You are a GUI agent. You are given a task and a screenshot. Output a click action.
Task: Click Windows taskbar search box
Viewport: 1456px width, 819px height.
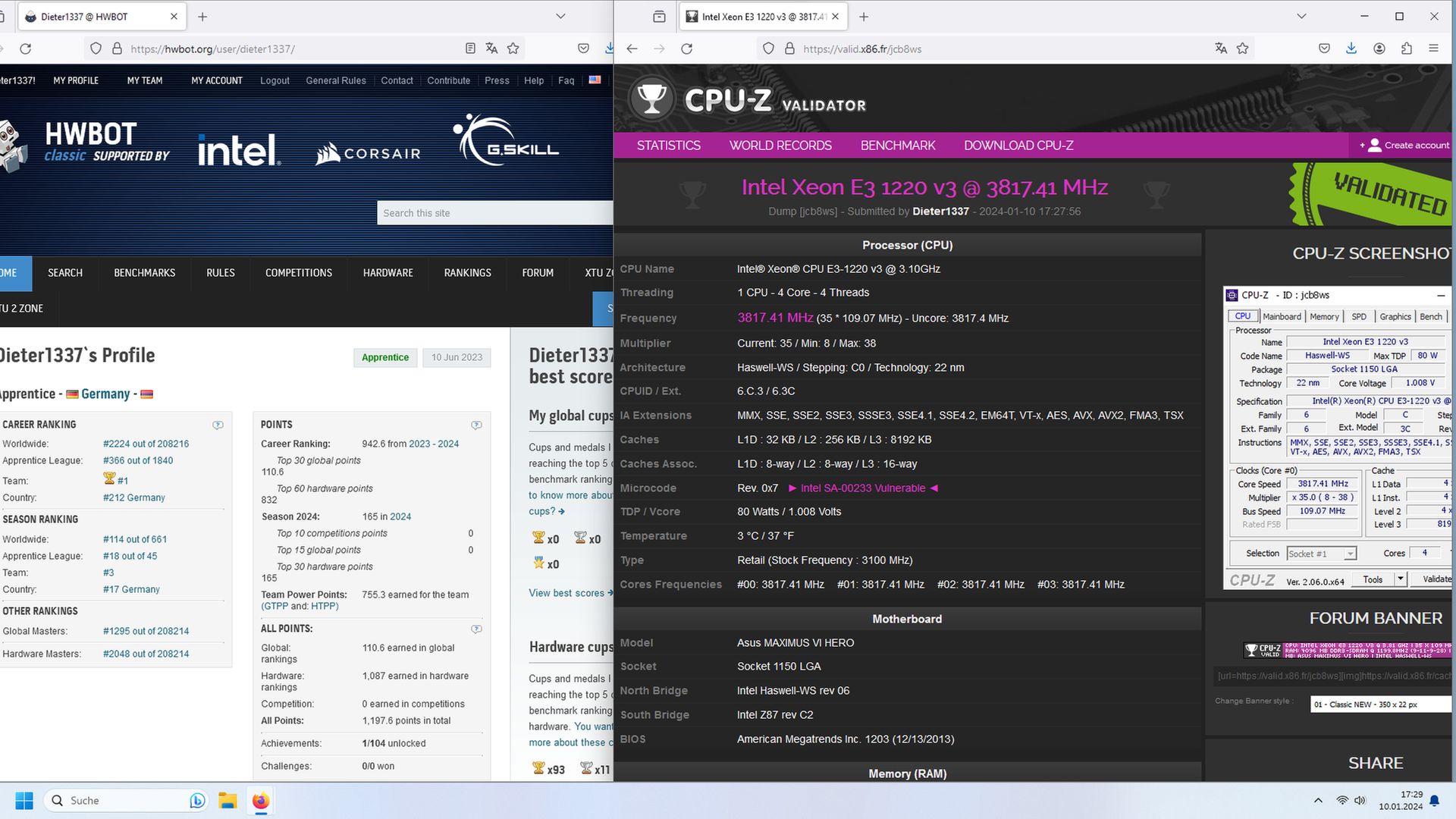pos(125,801)
